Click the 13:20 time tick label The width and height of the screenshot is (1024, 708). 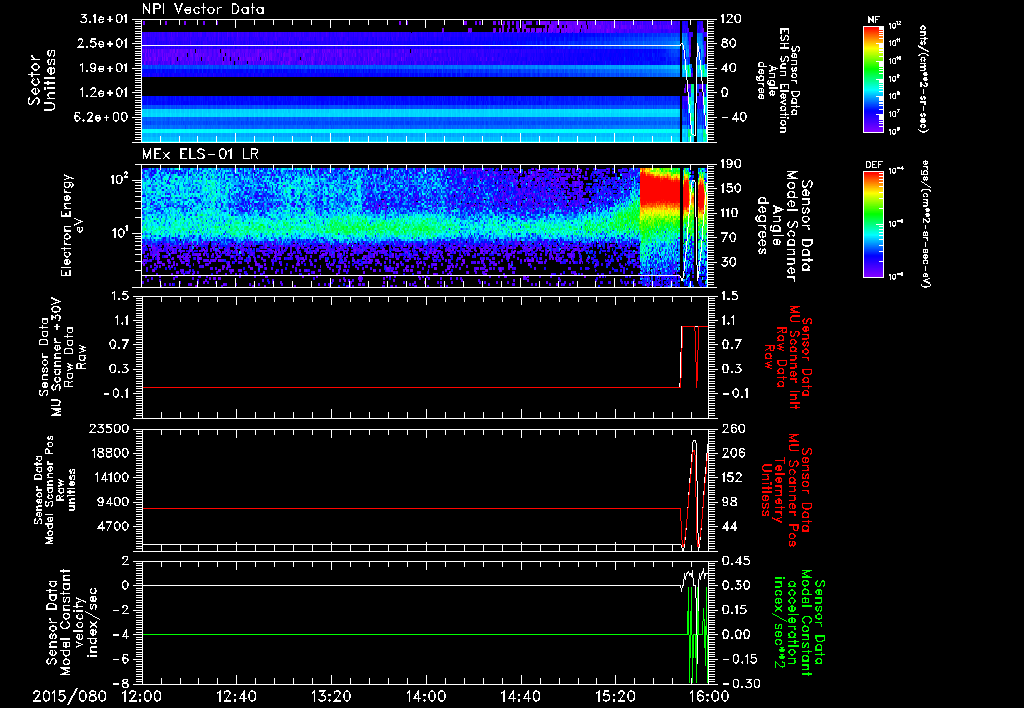click(x=331, y=696)
